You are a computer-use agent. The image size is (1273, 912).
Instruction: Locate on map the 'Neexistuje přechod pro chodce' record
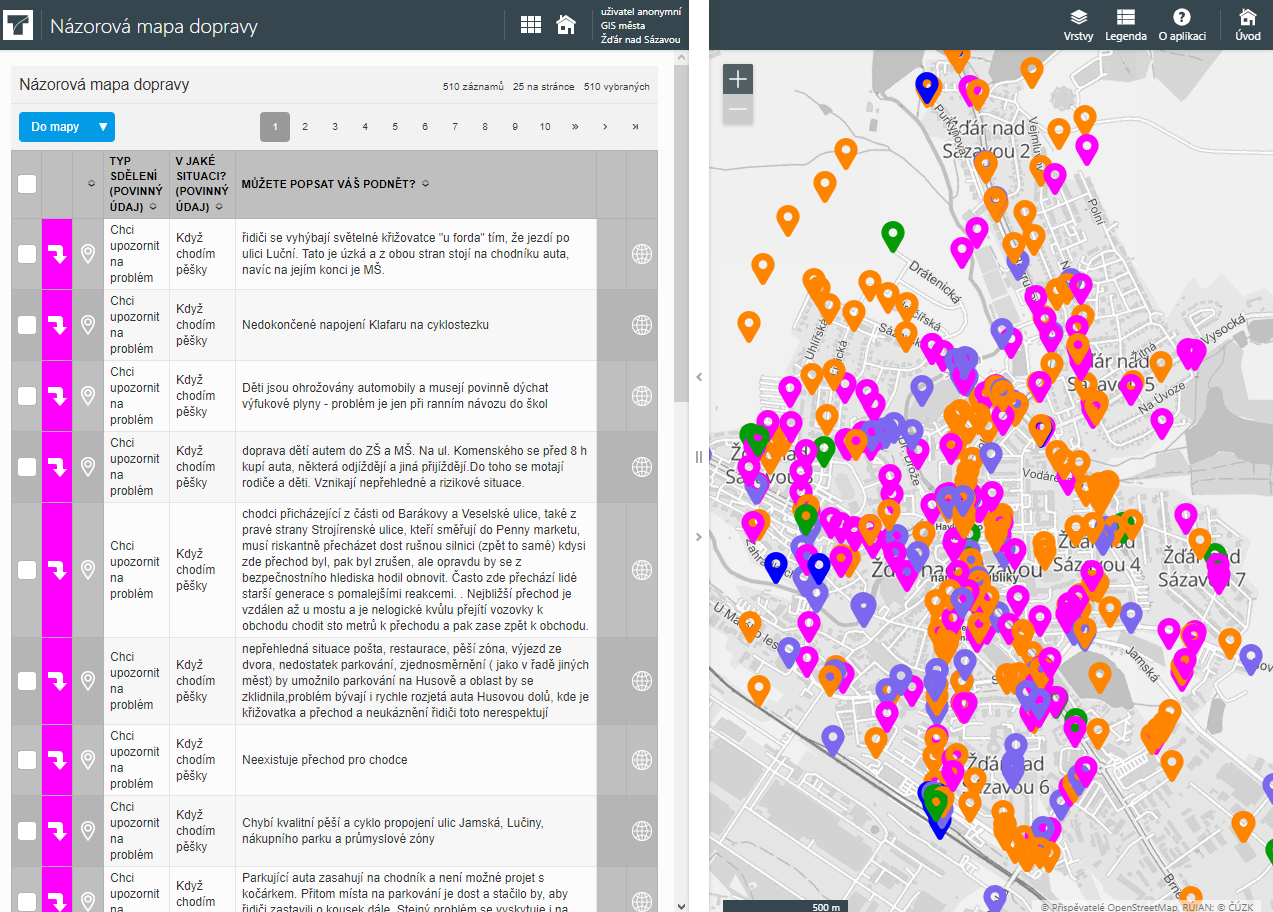pyautogui.click(x=88, y=760)
